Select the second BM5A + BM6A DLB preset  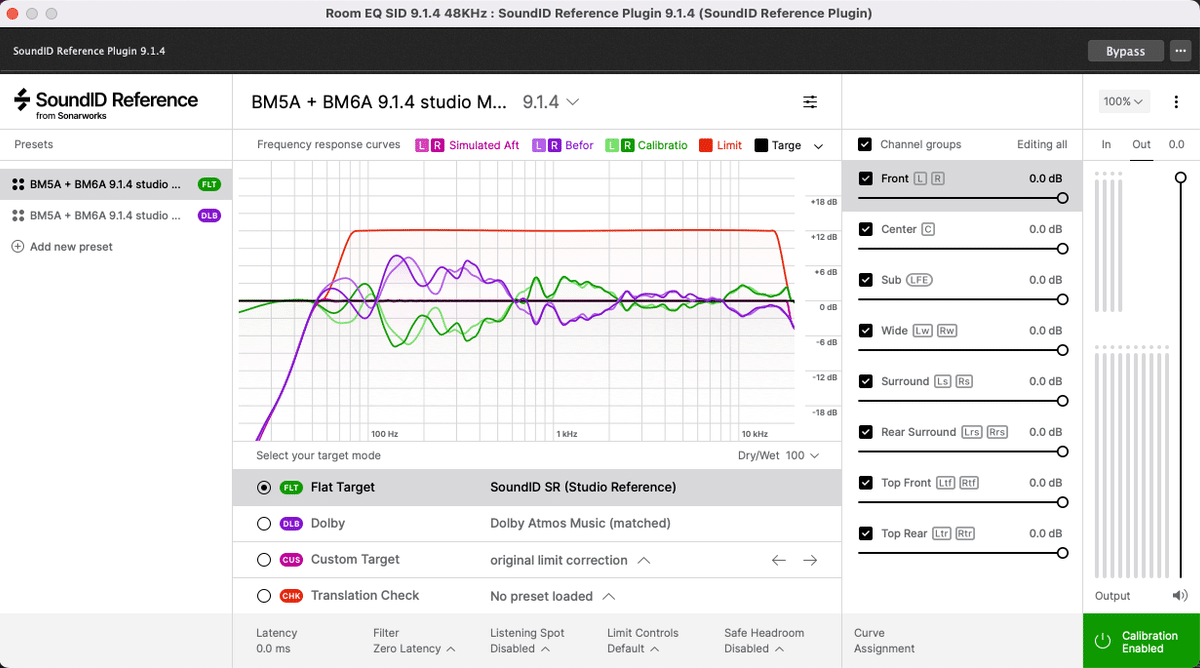click(116, 216)
